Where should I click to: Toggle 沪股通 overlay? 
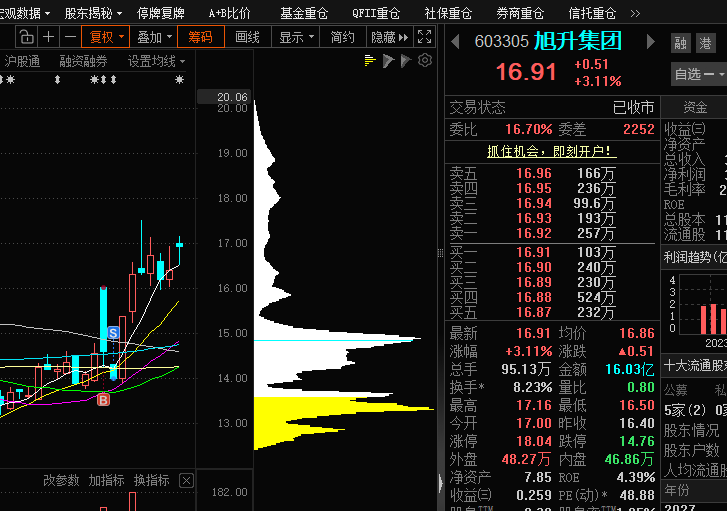tap(22, 61)
